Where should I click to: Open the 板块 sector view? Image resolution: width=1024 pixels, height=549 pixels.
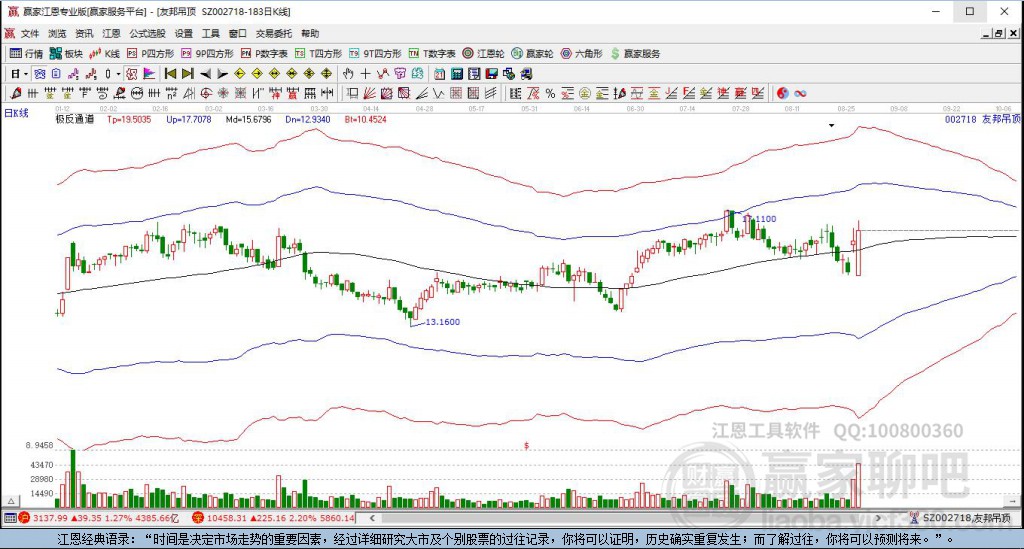pos(66,54)
